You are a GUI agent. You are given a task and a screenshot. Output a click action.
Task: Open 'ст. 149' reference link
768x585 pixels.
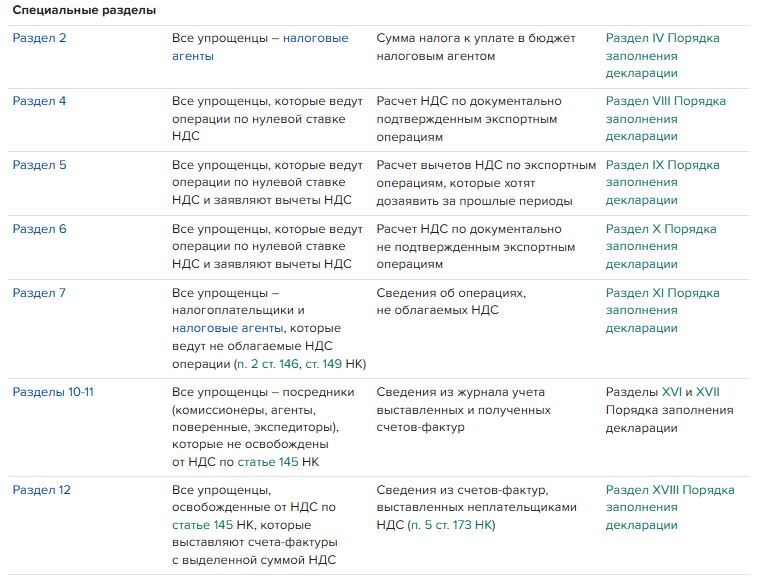click(323, 364)
